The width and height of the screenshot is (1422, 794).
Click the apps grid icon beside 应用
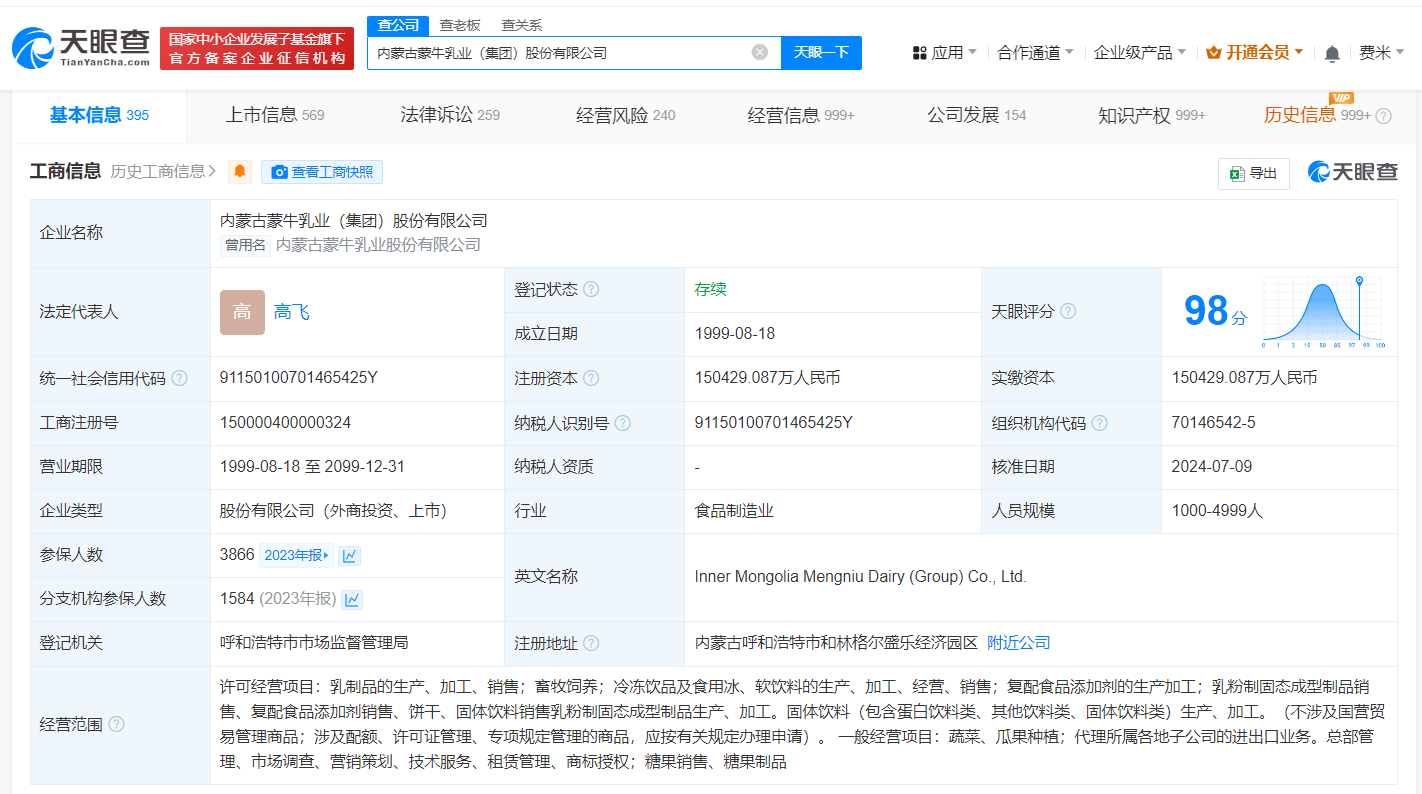pos(920,52)
